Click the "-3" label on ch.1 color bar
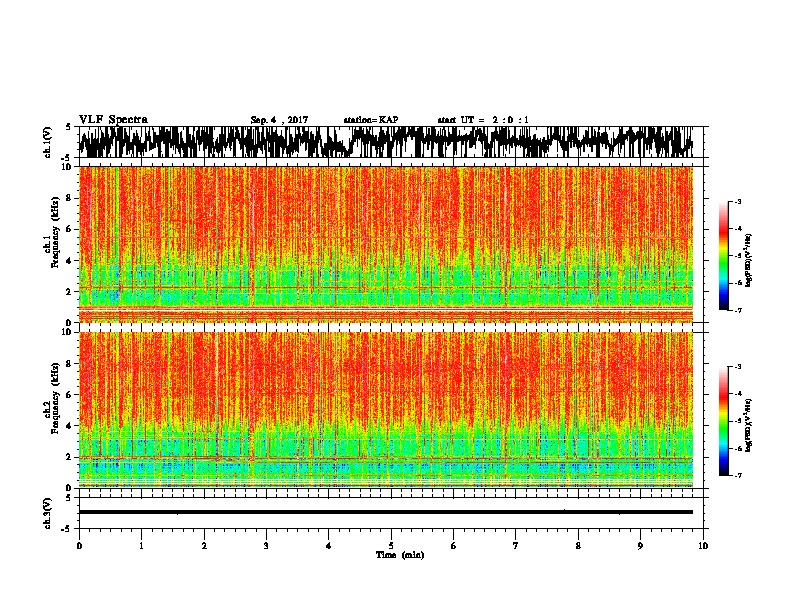This screenshot has height=612, width=792. coord(737,201)
